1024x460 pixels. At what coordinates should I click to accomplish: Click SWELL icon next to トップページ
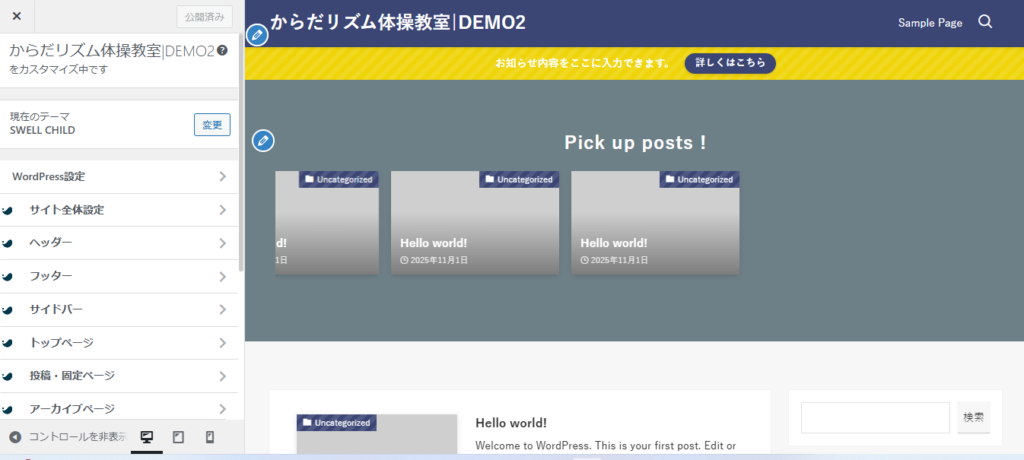click(x=8, y=343)
